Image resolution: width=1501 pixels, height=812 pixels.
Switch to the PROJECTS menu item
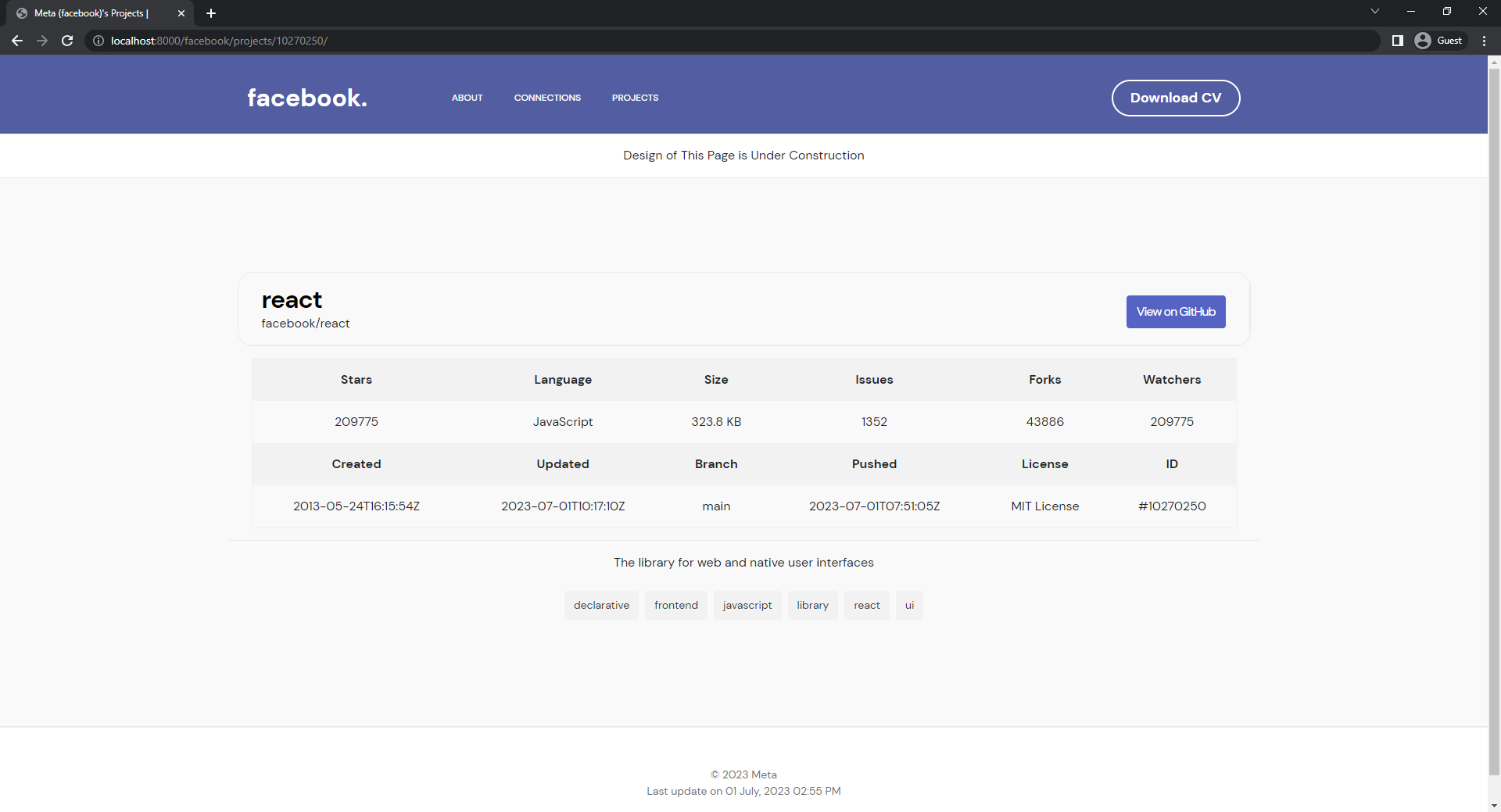[635, 98]
